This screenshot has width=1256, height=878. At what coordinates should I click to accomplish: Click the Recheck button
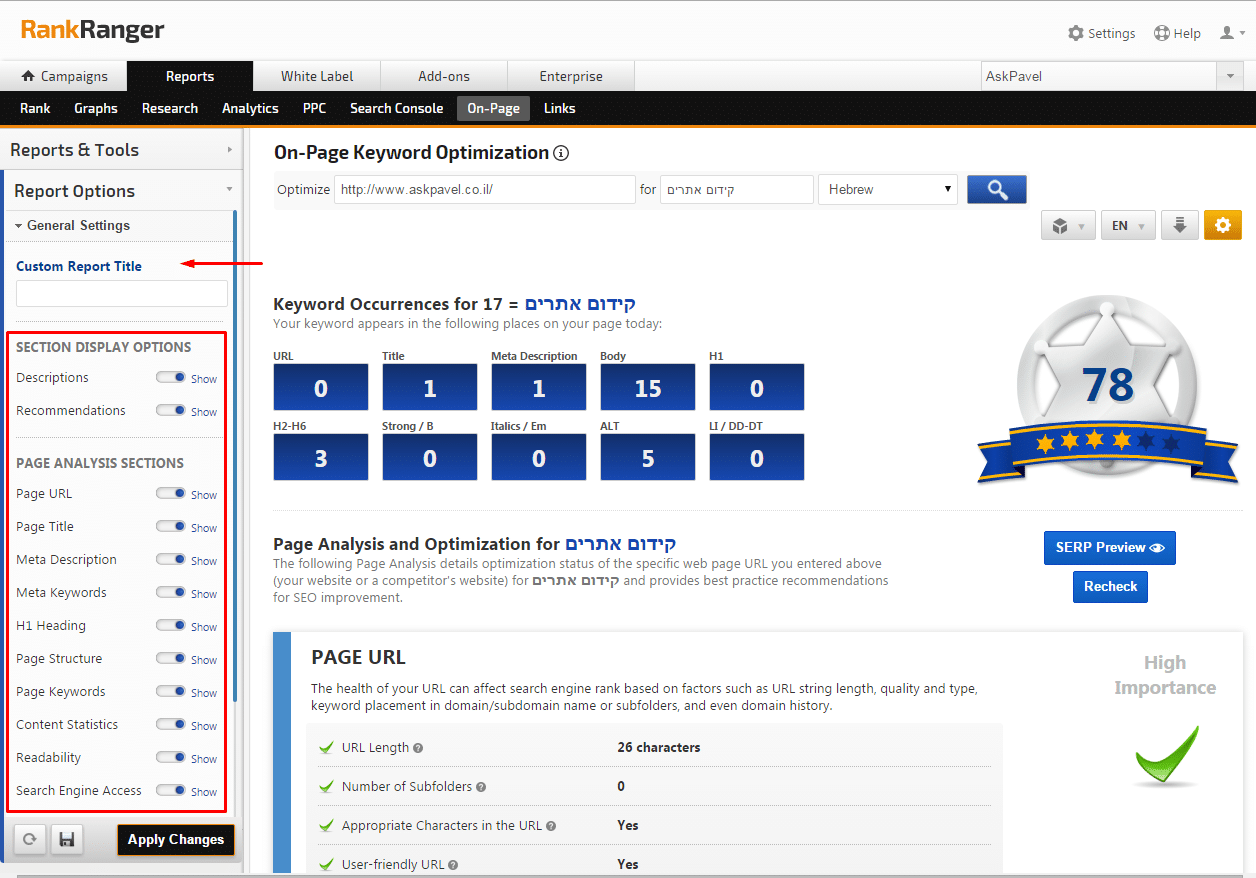point(1110,586)
